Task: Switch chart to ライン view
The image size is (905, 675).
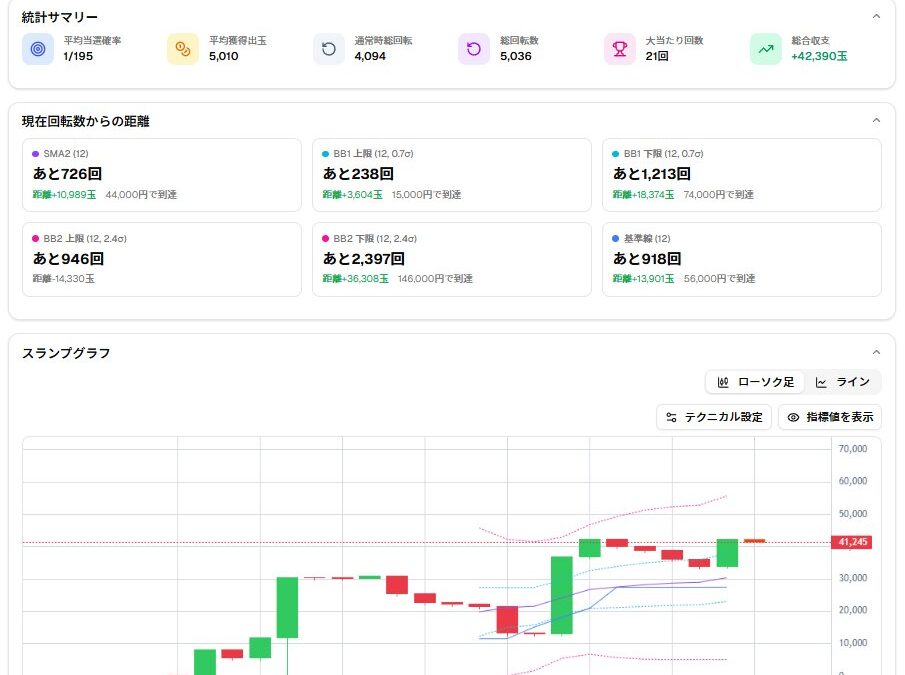Action: (x=843, y=382)
